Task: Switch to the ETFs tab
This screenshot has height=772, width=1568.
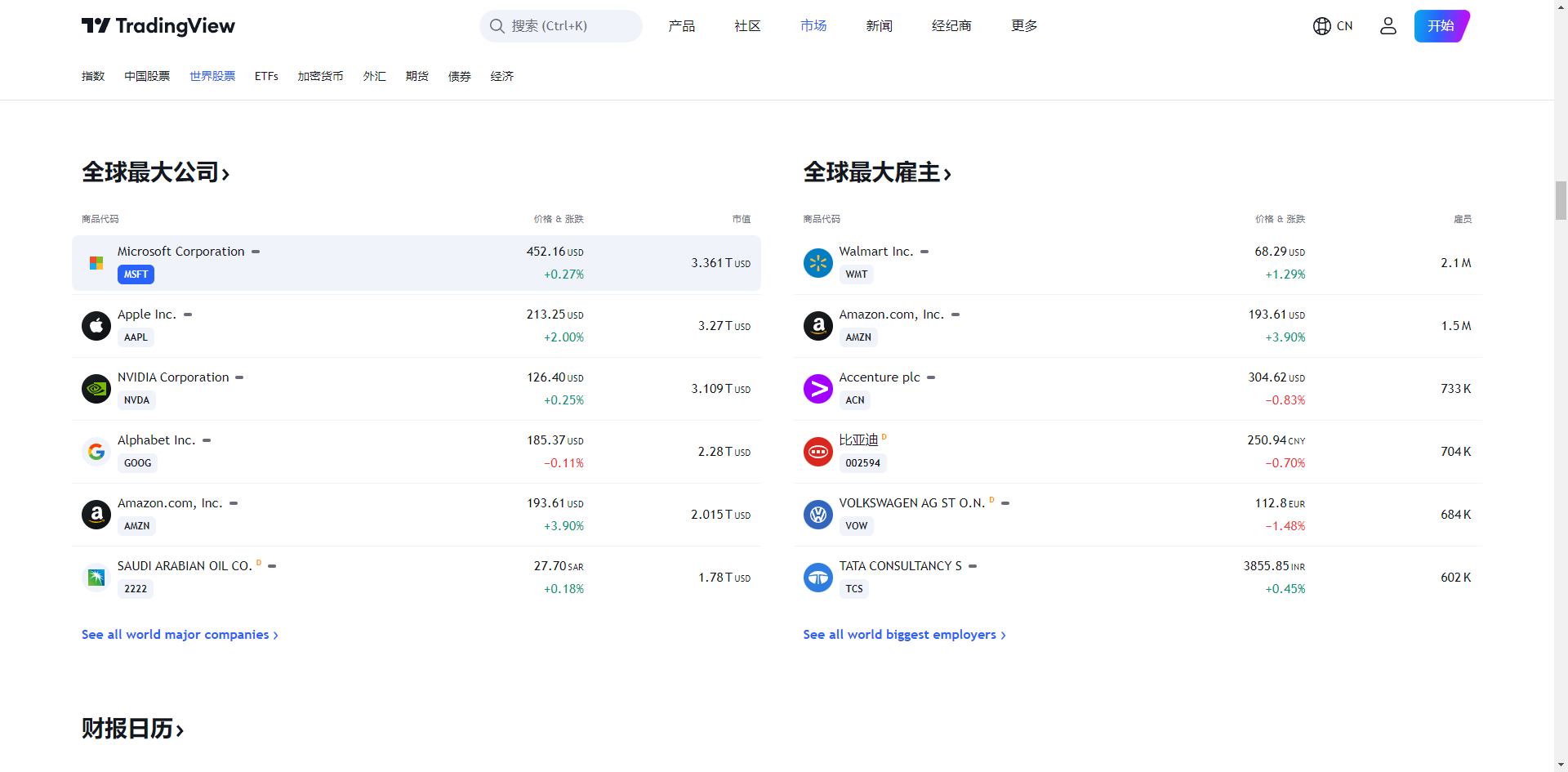Action: point(266,76)
